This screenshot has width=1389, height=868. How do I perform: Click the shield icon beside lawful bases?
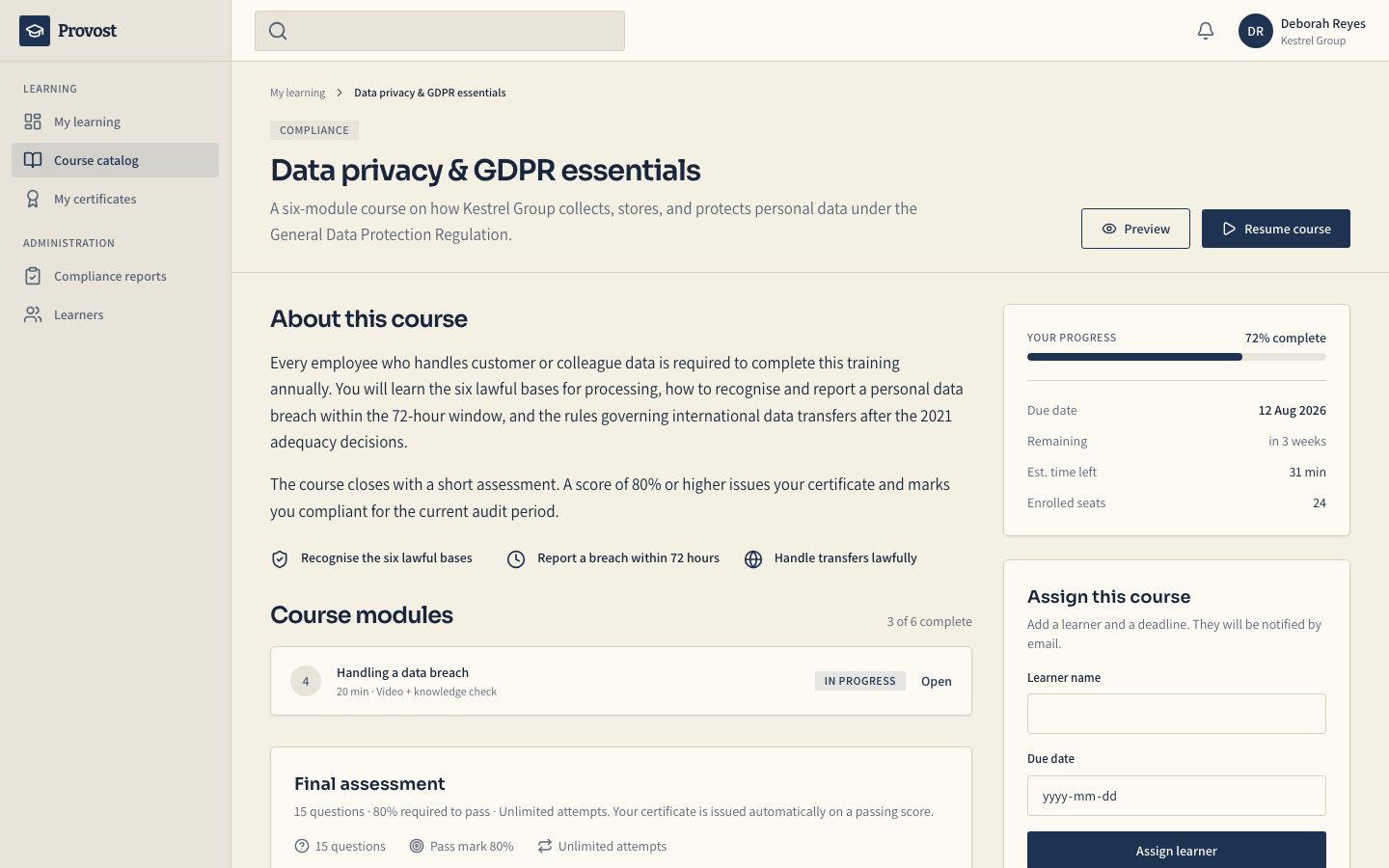280,559
